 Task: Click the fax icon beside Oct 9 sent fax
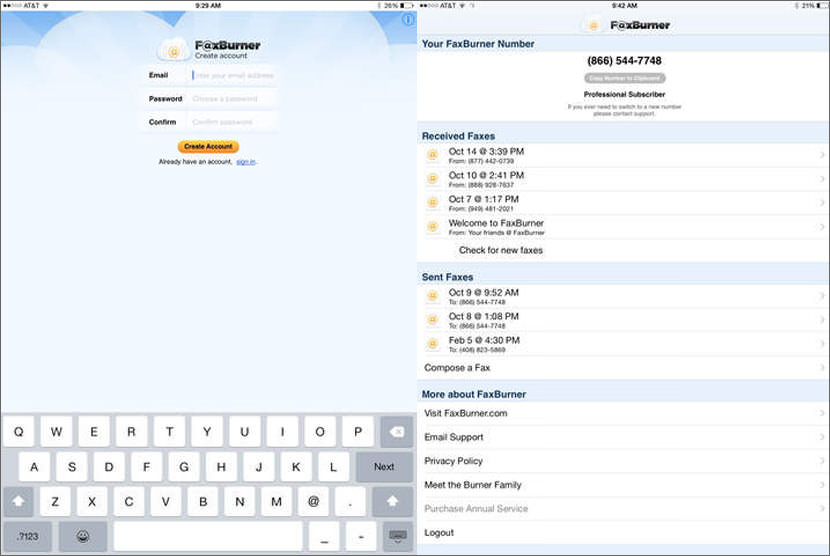[x=432, y=296]
